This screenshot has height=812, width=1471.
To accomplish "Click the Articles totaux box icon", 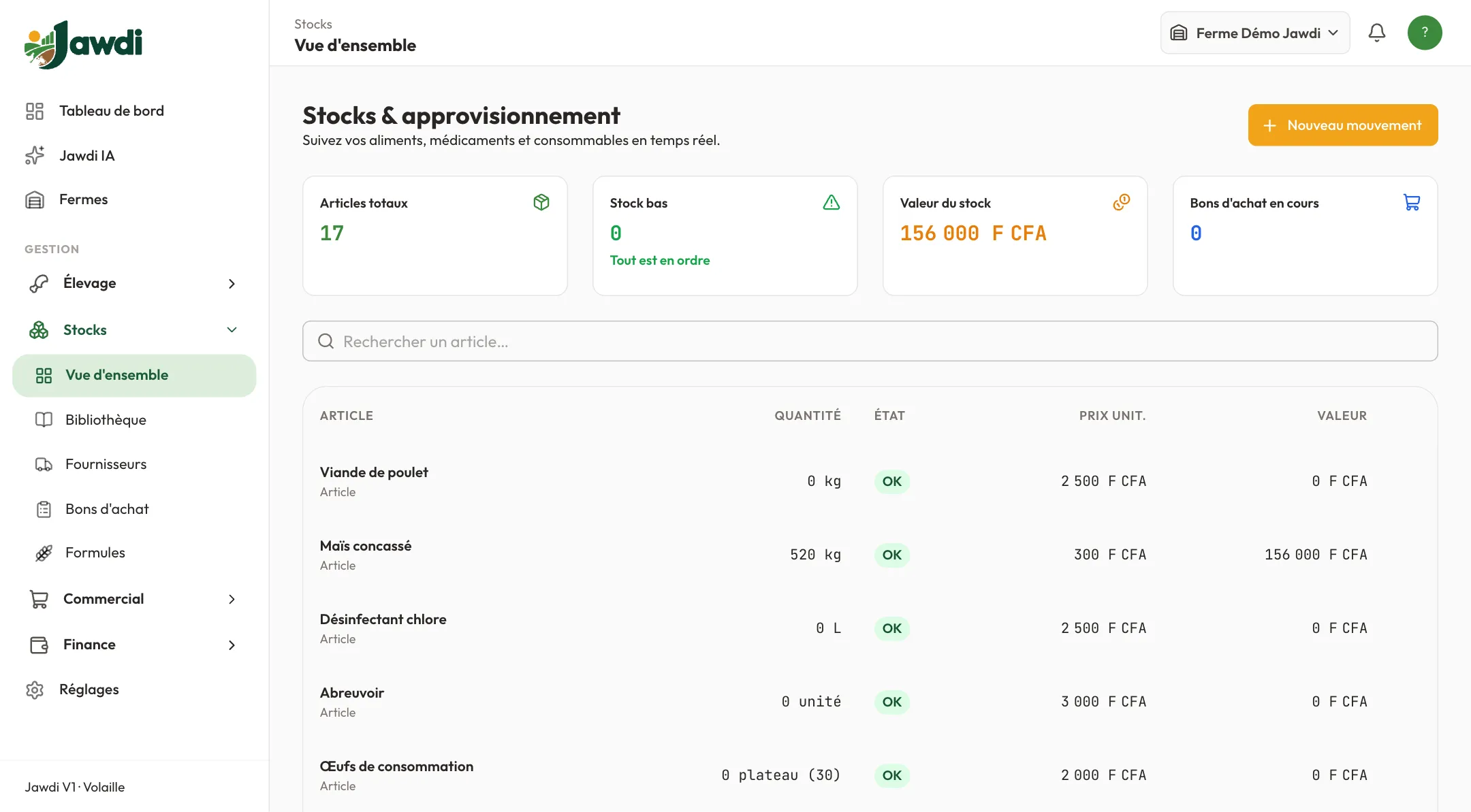I will point(541,202).
